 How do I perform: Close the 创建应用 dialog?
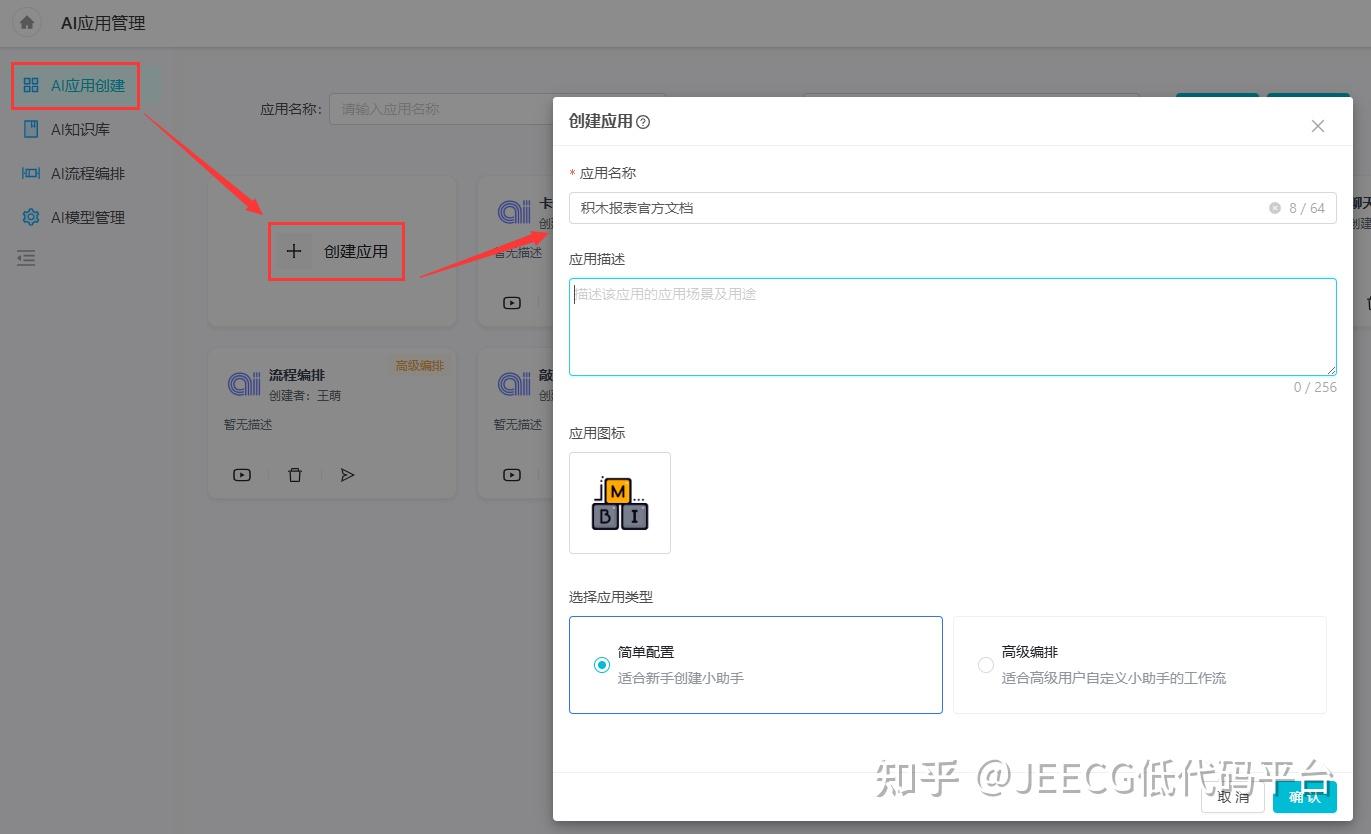[x=1318, y=126]
